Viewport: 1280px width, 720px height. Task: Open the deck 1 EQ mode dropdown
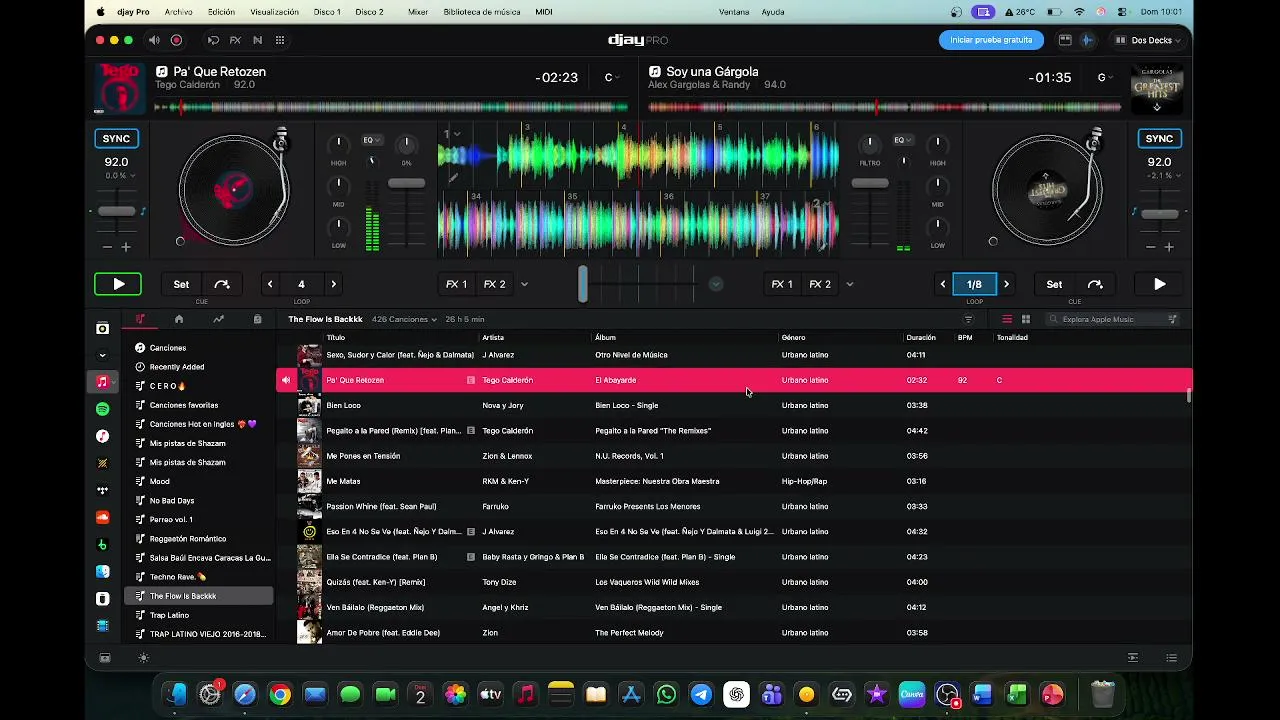click(x=370, y=140)
